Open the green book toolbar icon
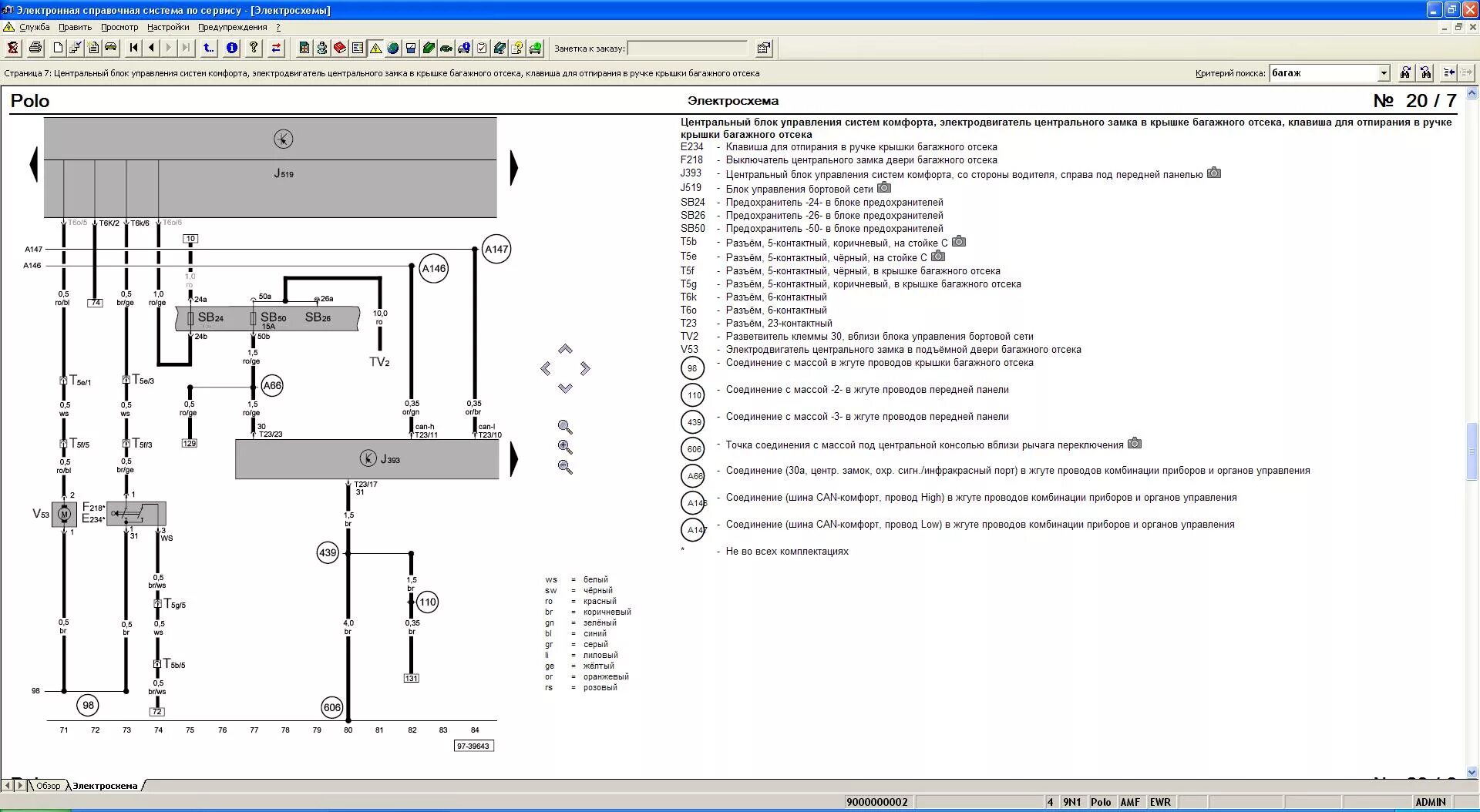1480x812 pixels. (x=429, y=48)
